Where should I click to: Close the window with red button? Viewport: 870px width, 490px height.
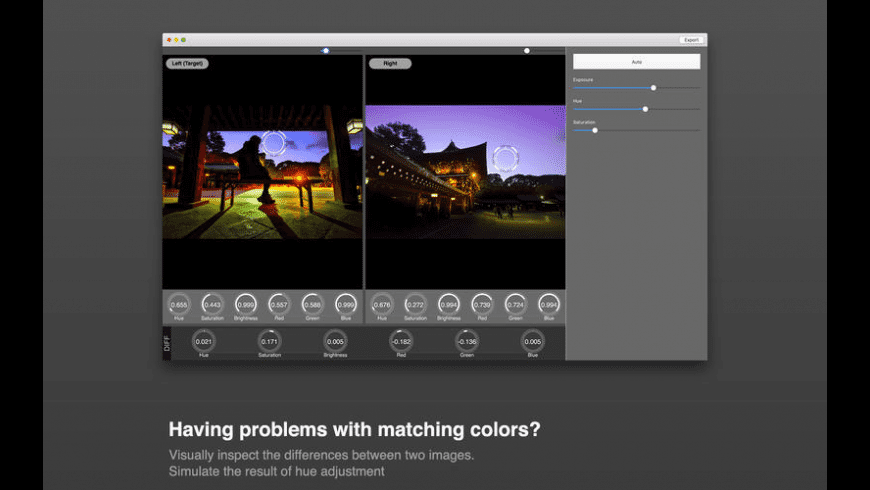[x=169, y=40]
